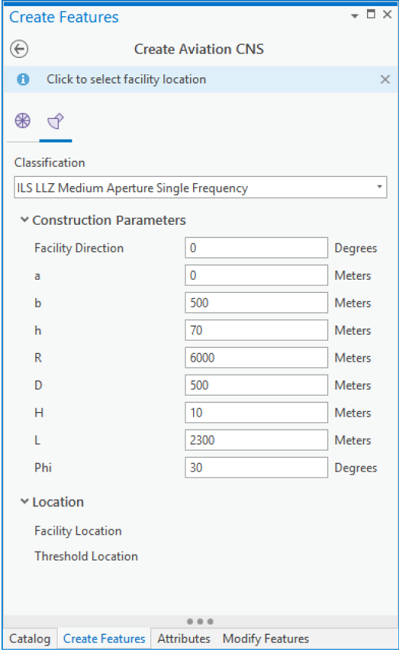This screenshot has width=399, height=650.
Task: Click the 'Facility Location' label
Action: [x=78, y=531]
